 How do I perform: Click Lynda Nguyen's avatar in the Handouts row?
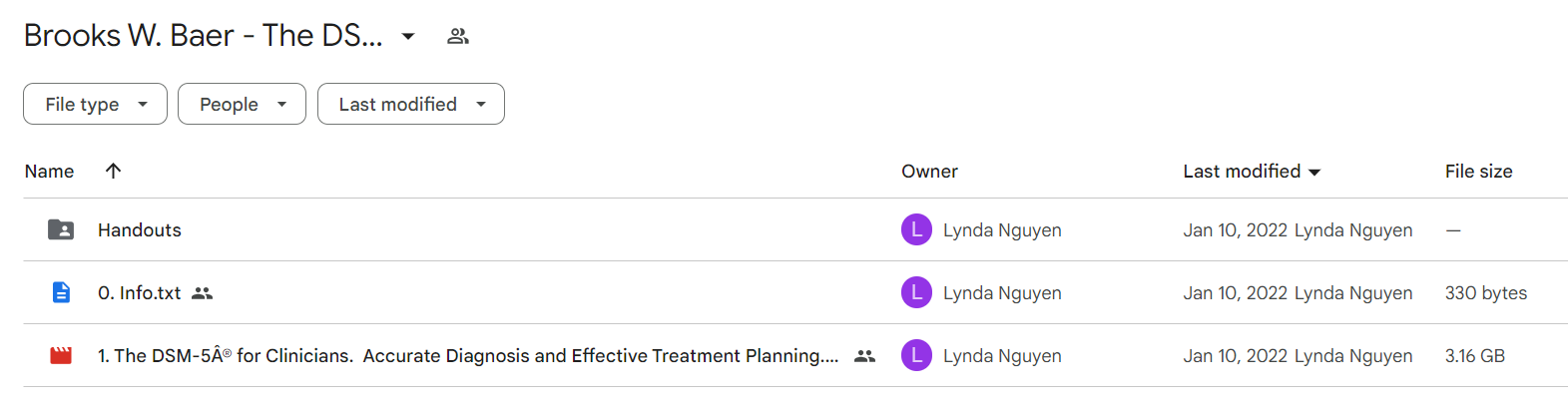pyautogui.click(x=916, y=229)
